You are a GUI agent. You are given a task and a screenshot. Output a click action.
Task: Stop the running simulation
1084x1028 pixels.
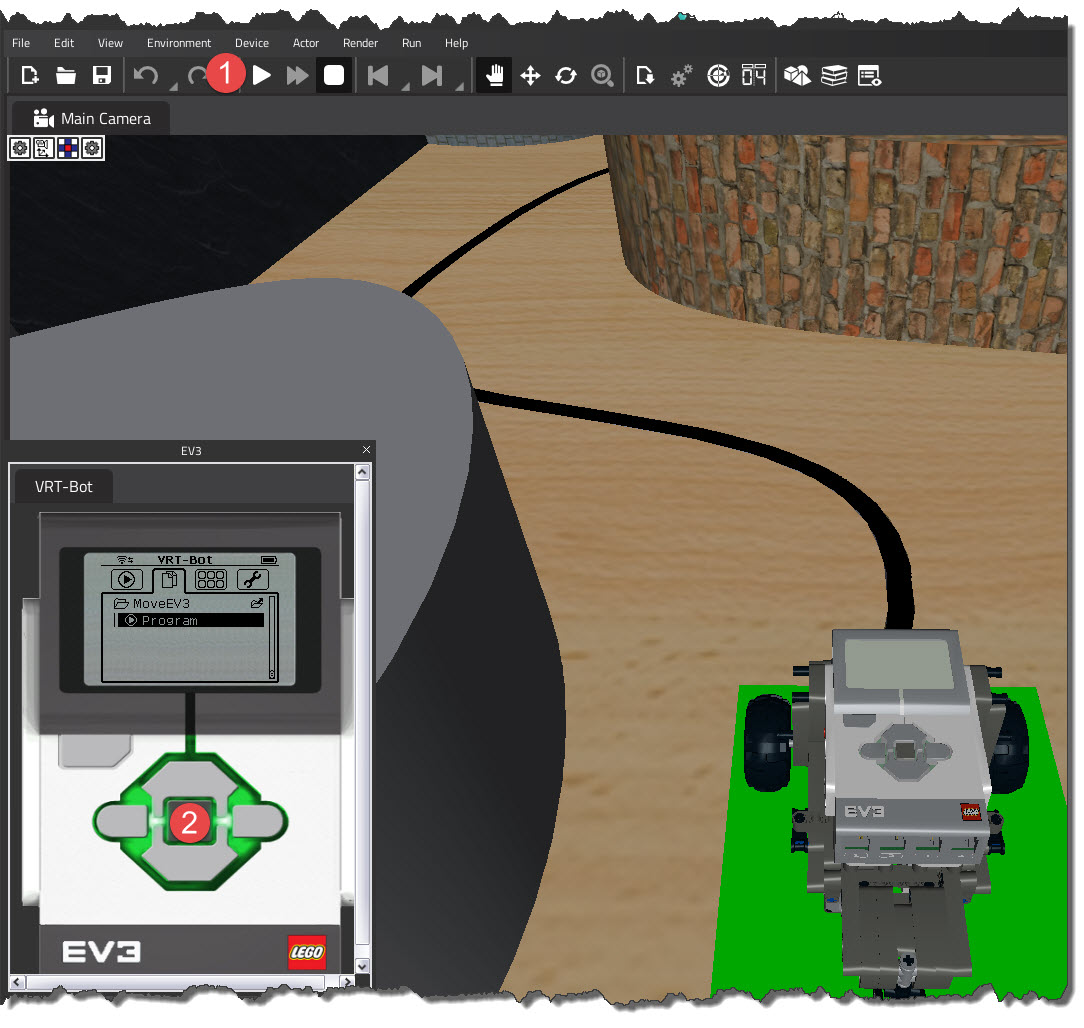(x=334, y=75)
